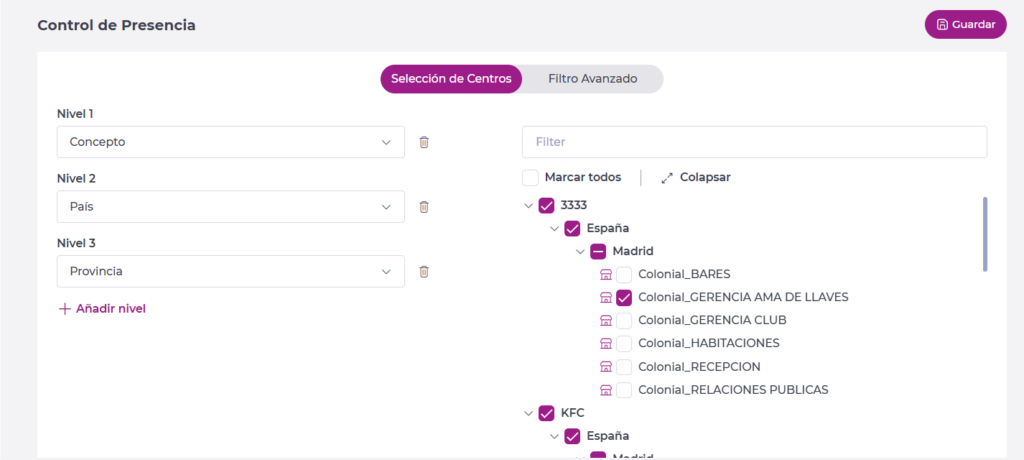Image resolution: width=1024 pixels, height=460 pixels.
Task: Click store icon beside Colonial_BARES
Action: click(605, 274)
